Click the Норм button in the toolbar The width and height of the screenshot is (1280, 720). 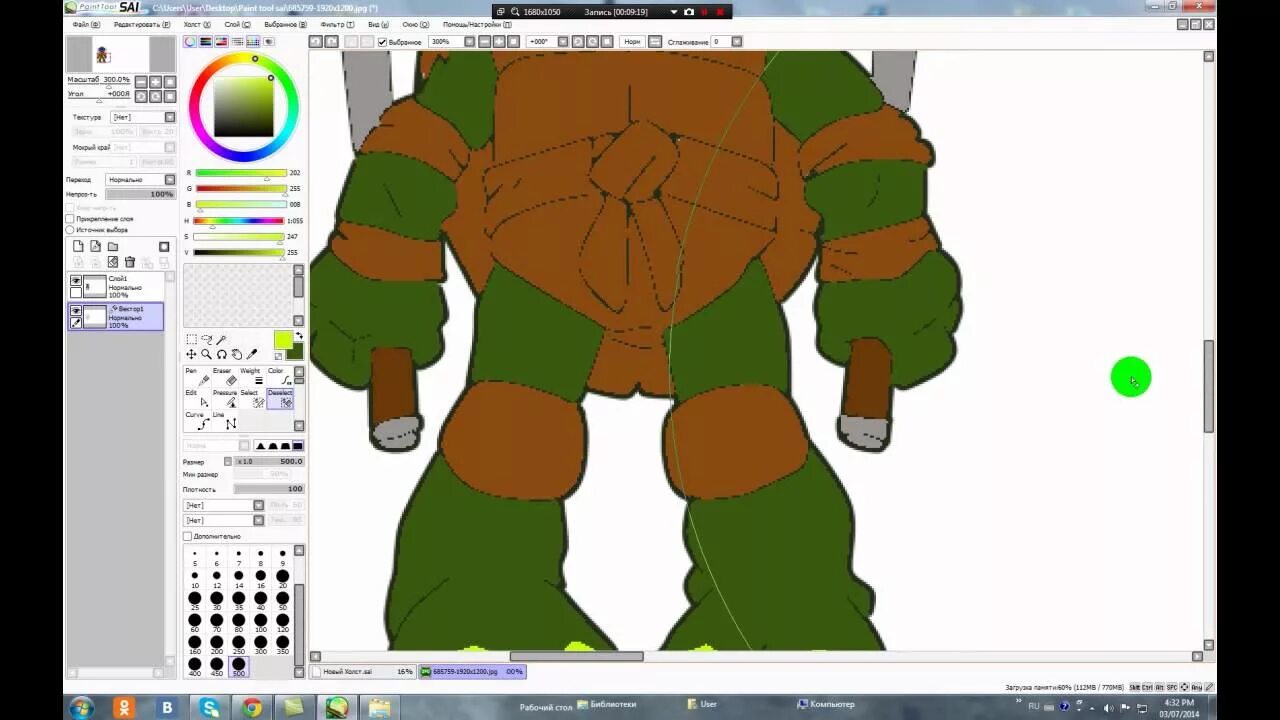click(x=632, y=42)
